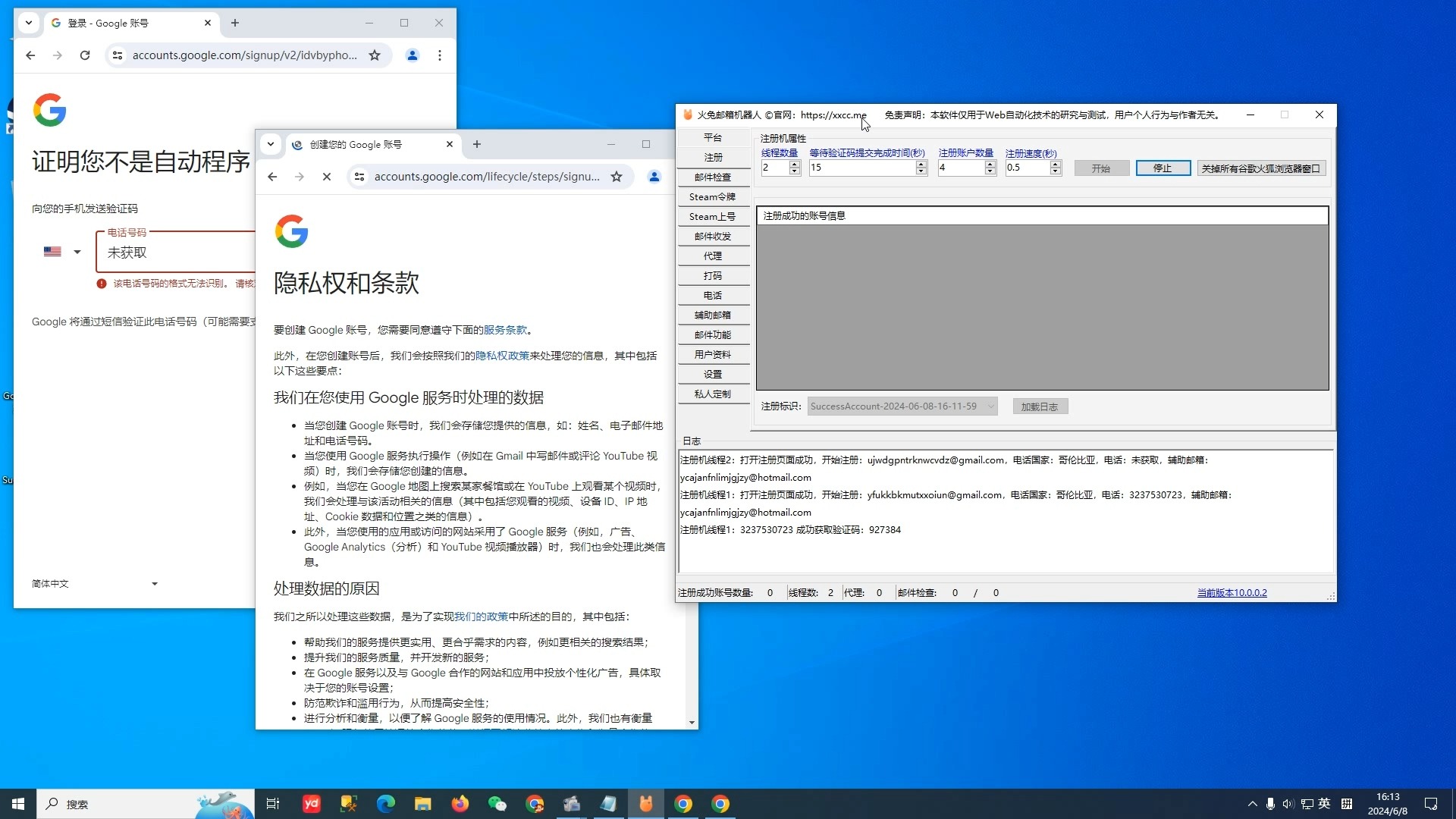Open Task View on the taskbar

coord(273,804)
